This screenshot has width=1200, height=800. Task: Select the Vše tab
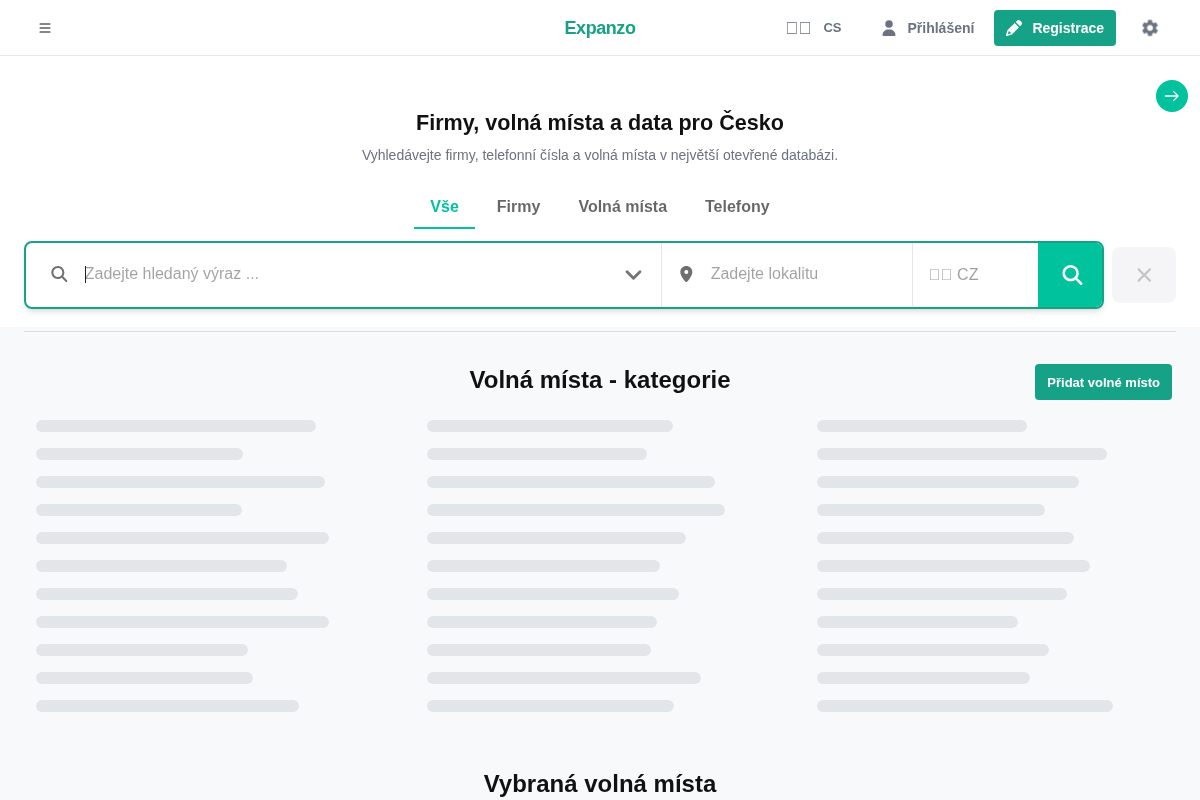pos(444,207)
